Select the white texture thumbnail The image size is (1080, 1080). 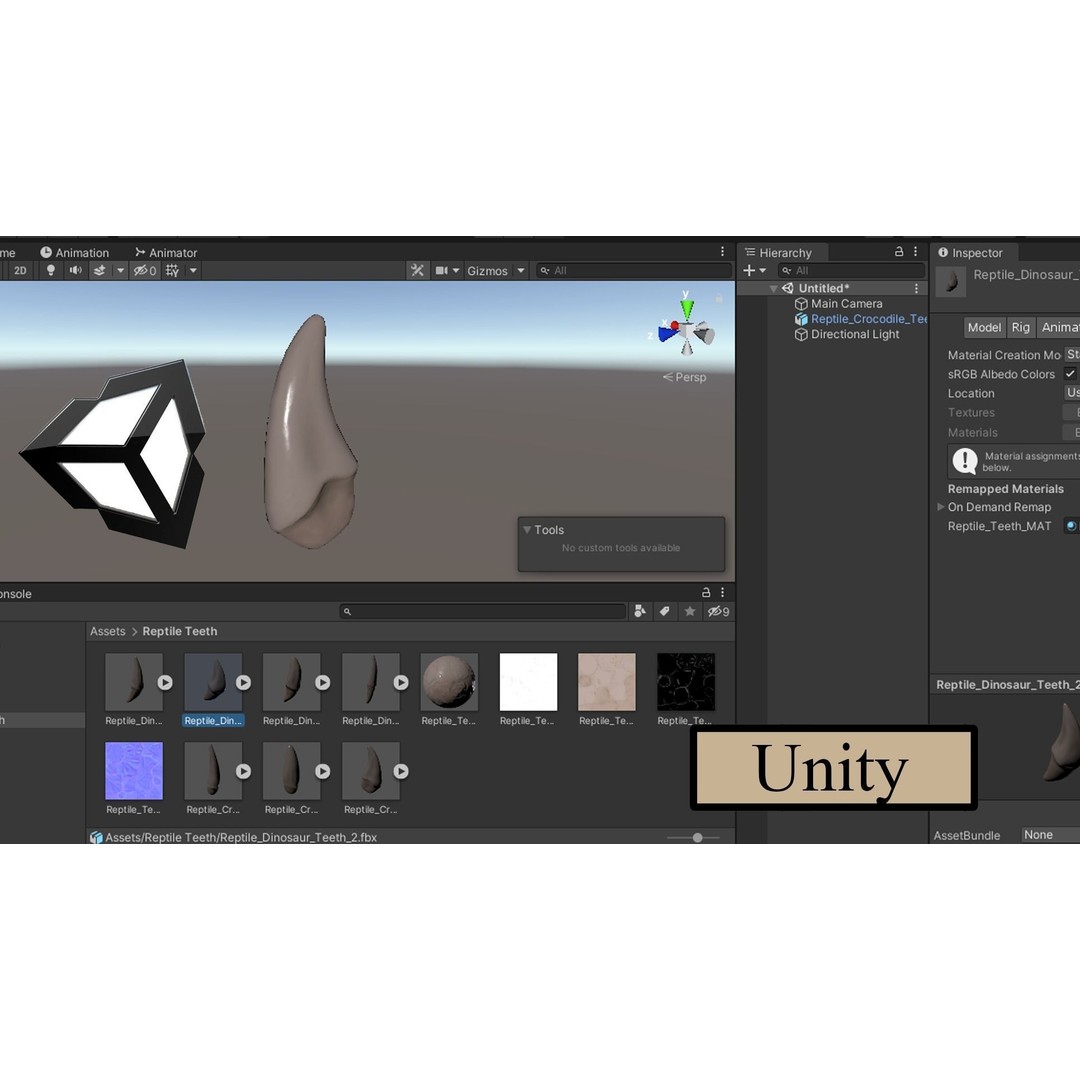click(x=528, y=682)
